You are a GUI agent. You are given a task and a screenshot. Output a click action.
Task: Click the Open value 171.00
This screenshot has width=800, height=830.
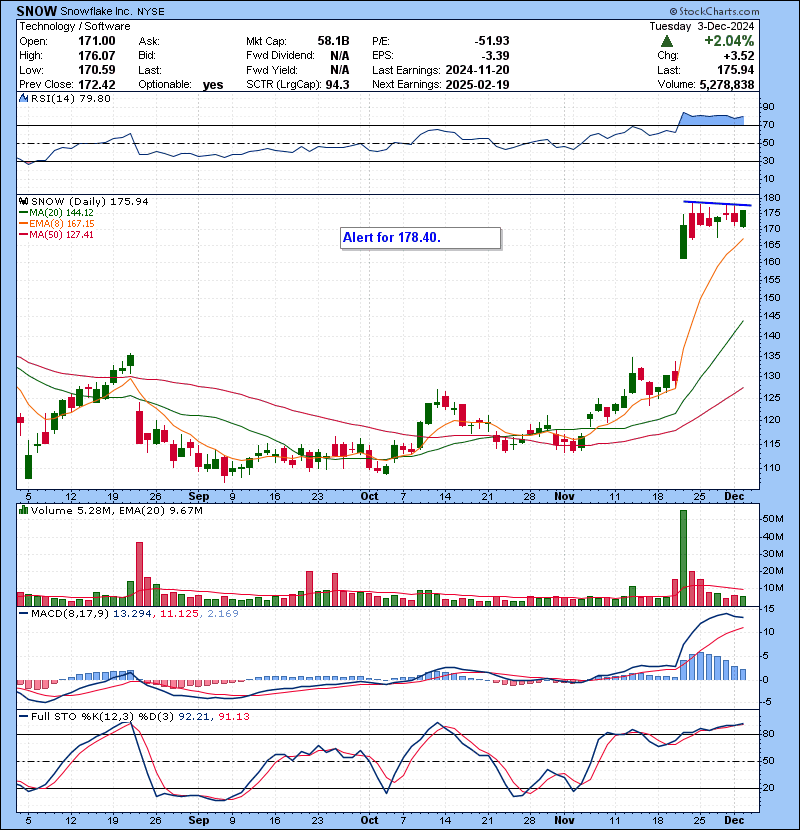coord(97,41)
